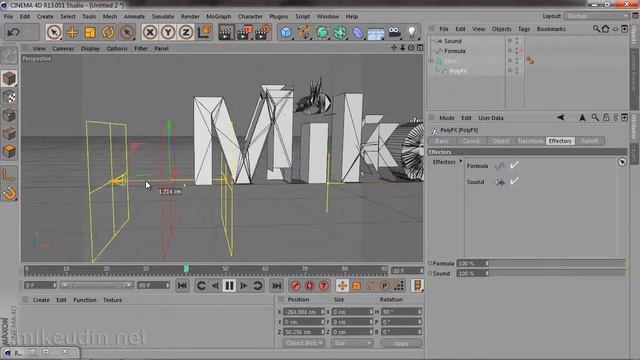This screenshot has width=640, height=360.
Task: Adjust Sound strength slider
Action: tap(557, 273)
